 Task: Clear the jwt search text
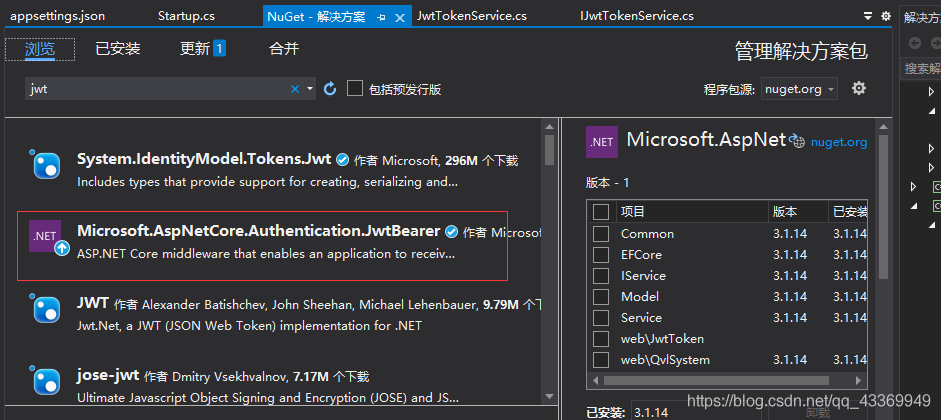tap(295, 89)
